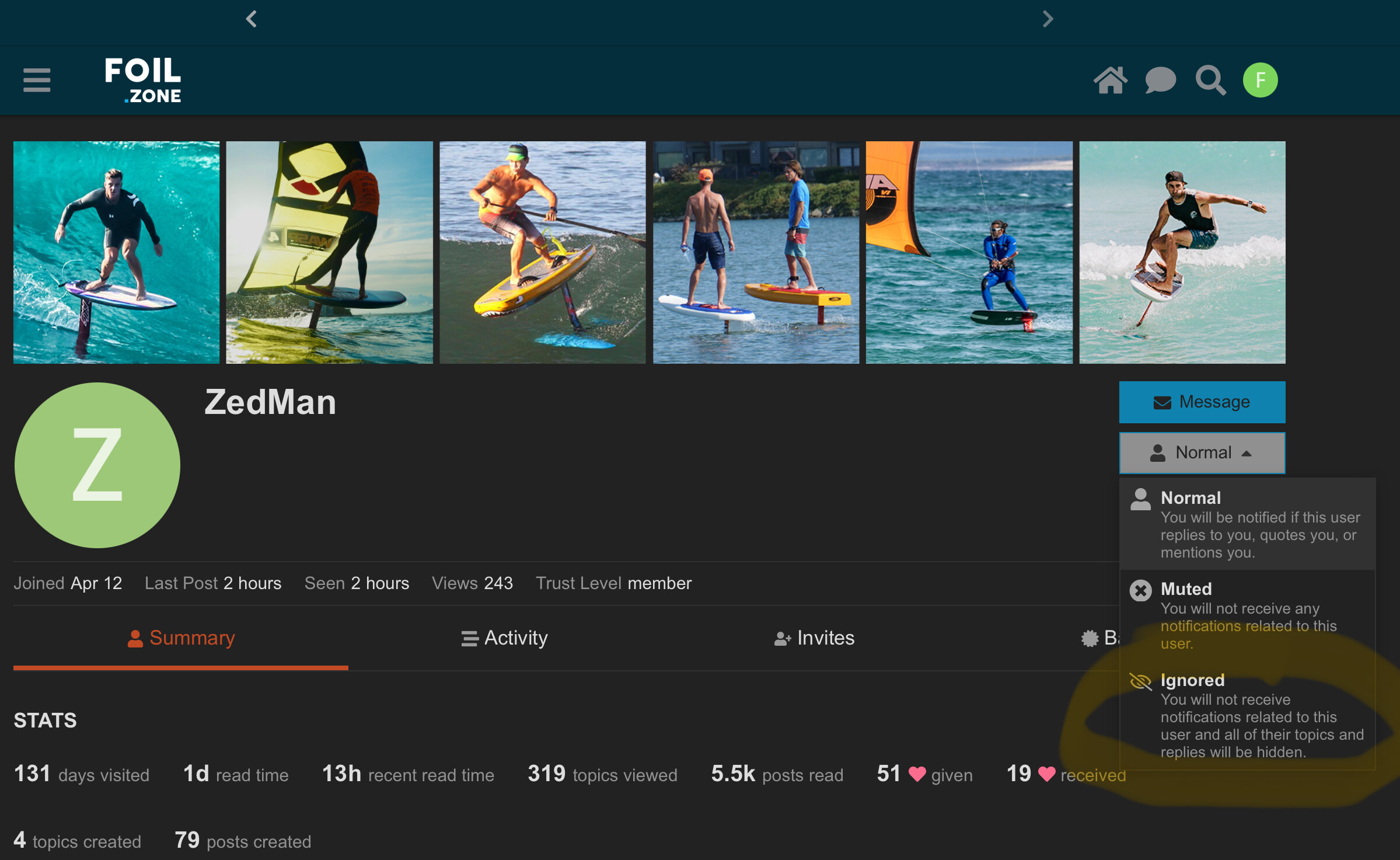
Task: Go to home via house icon
Action: pyautogui.click(x=1110, y=80)
